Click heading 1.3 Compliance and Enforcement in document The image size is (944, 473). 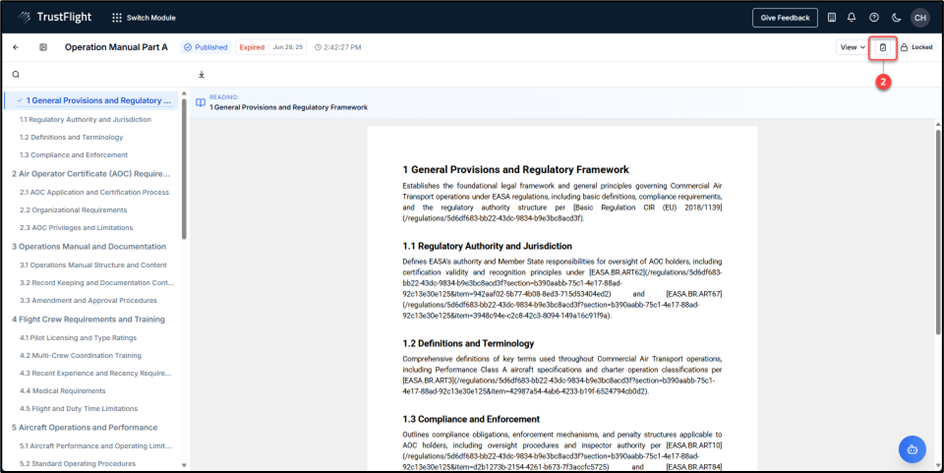click(471, 419)
